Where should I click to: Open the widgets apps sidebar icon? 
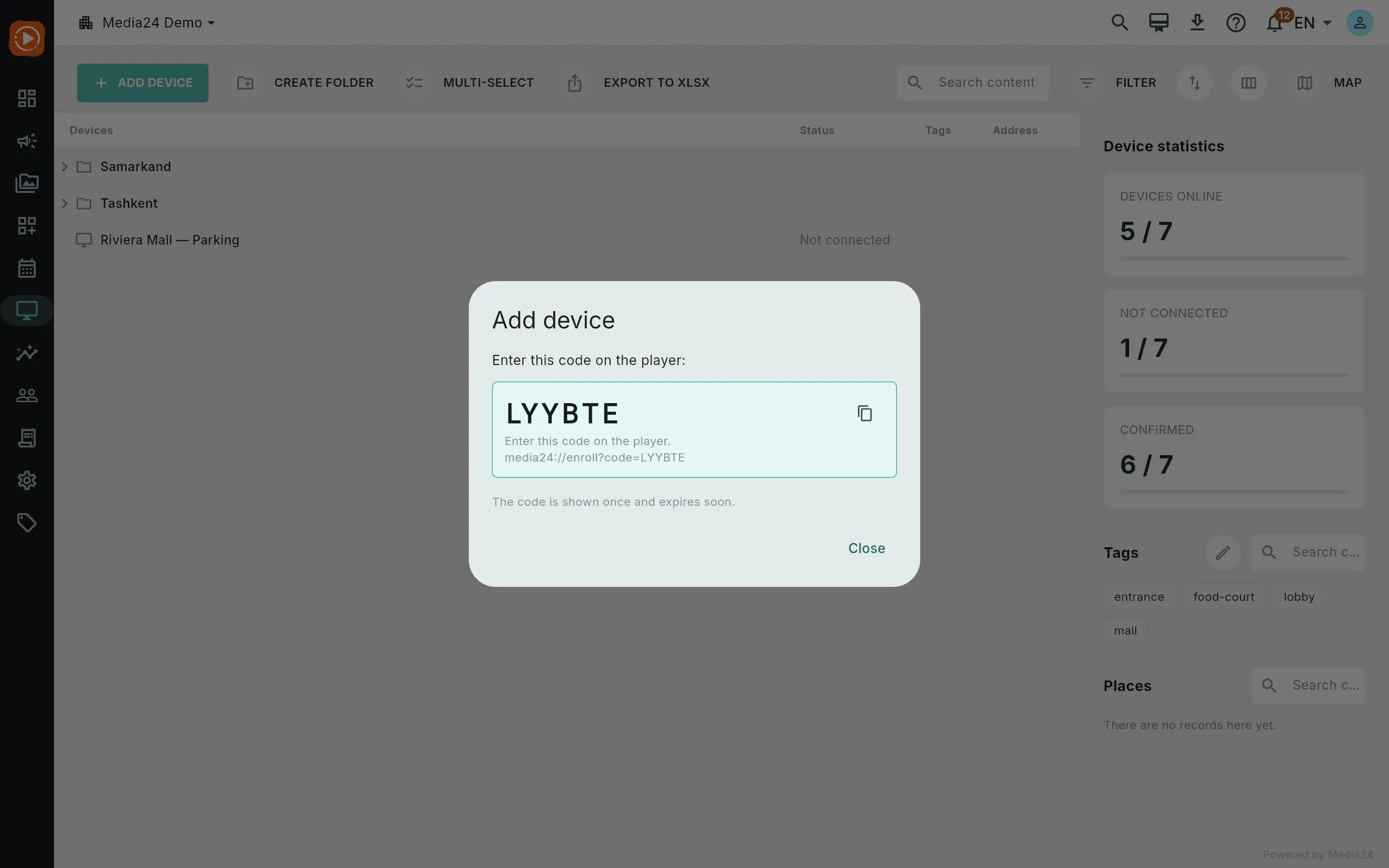coord(27,226)
